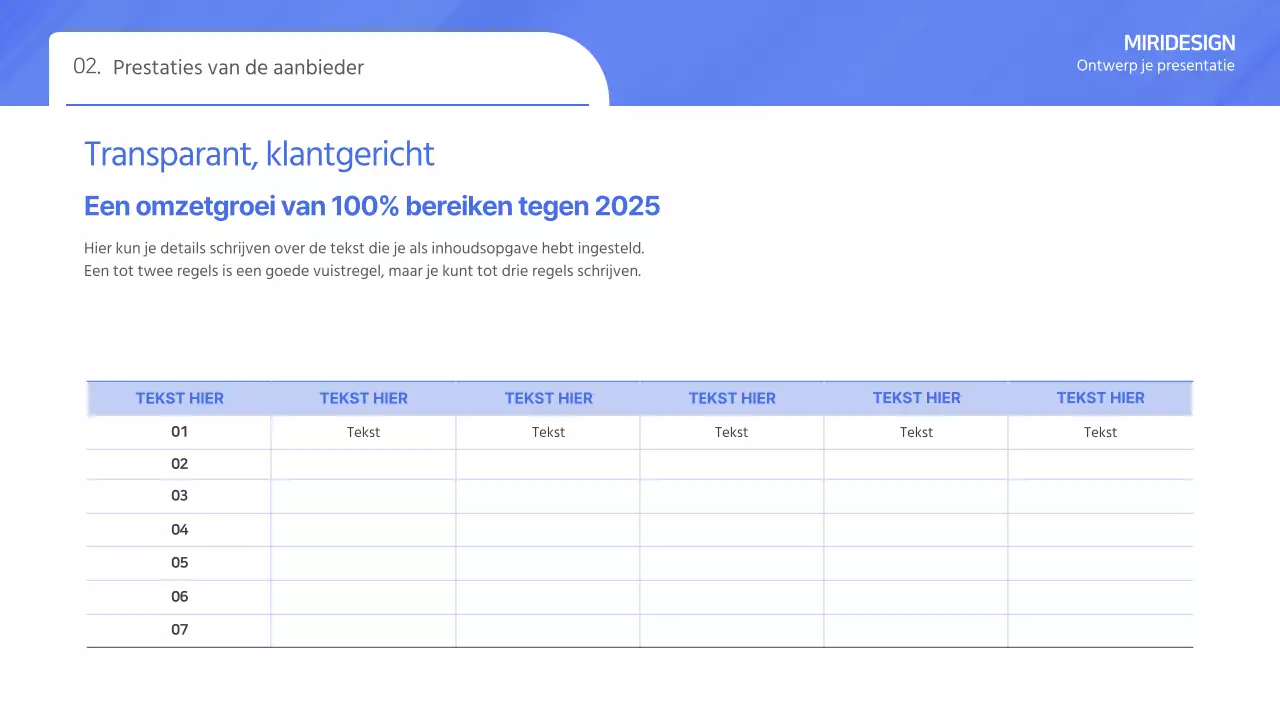This screenshot has height=720, width=1280.
Task: Select the 'Tekst' cell in the fifth column
Action: [916, 432]
